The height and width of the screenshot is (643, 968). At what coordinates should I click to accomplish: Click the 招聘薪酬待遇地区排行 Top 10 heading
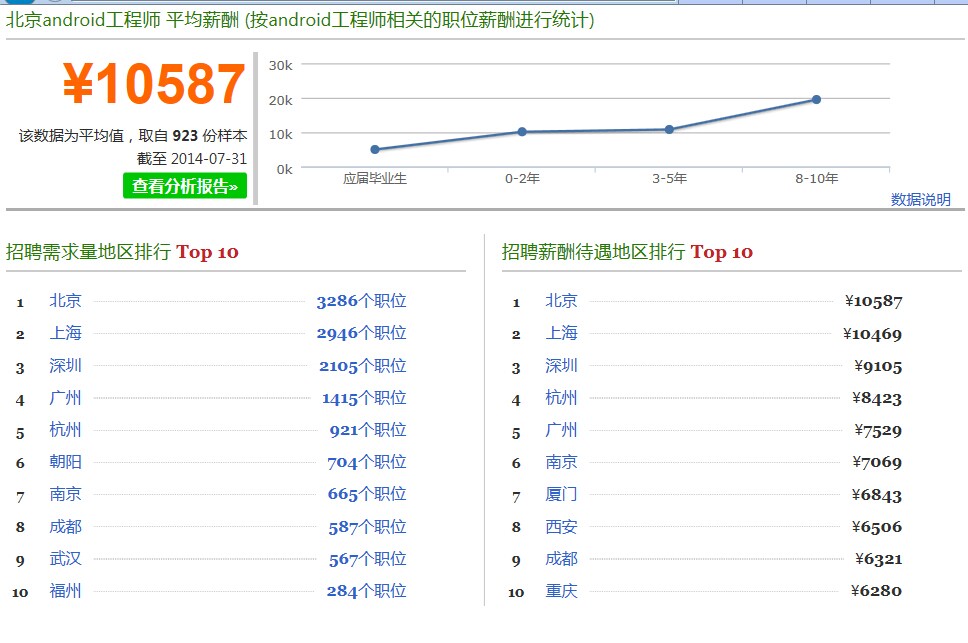627,252
